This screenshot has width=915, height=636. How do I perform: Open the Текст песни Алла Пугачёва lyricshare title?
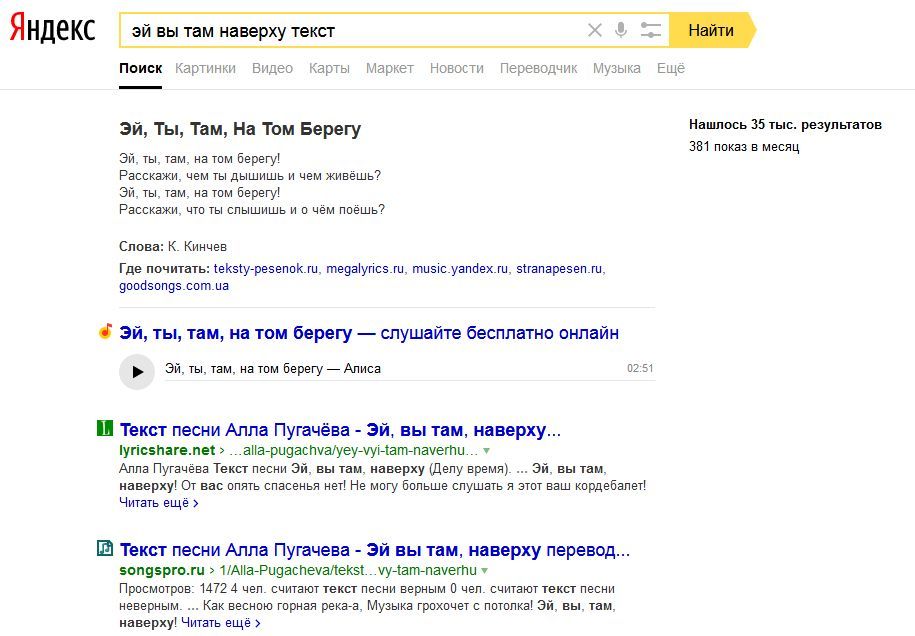coord(340,430)
